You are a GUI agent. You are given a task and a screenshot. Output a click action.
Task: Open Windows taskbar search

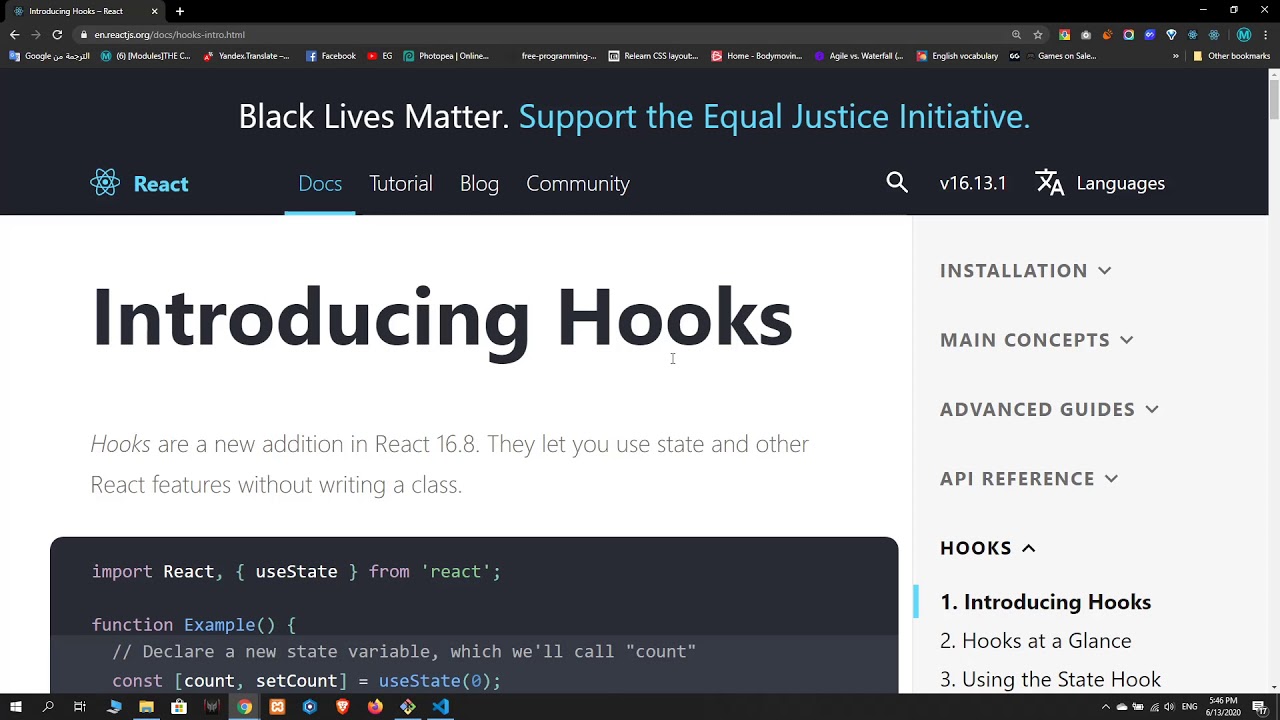coord(48,707)
